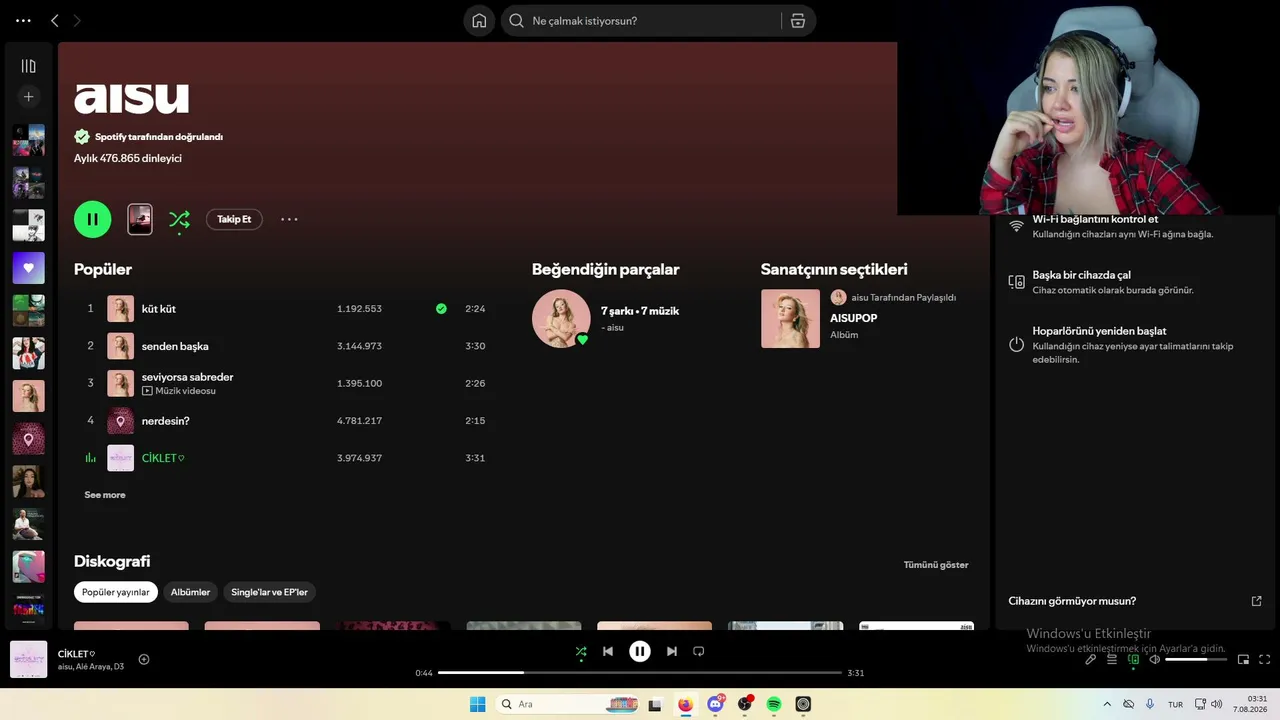Open the Browse icon in the search bar
This screenshot has width=1280, height=720.
(798, 21)
